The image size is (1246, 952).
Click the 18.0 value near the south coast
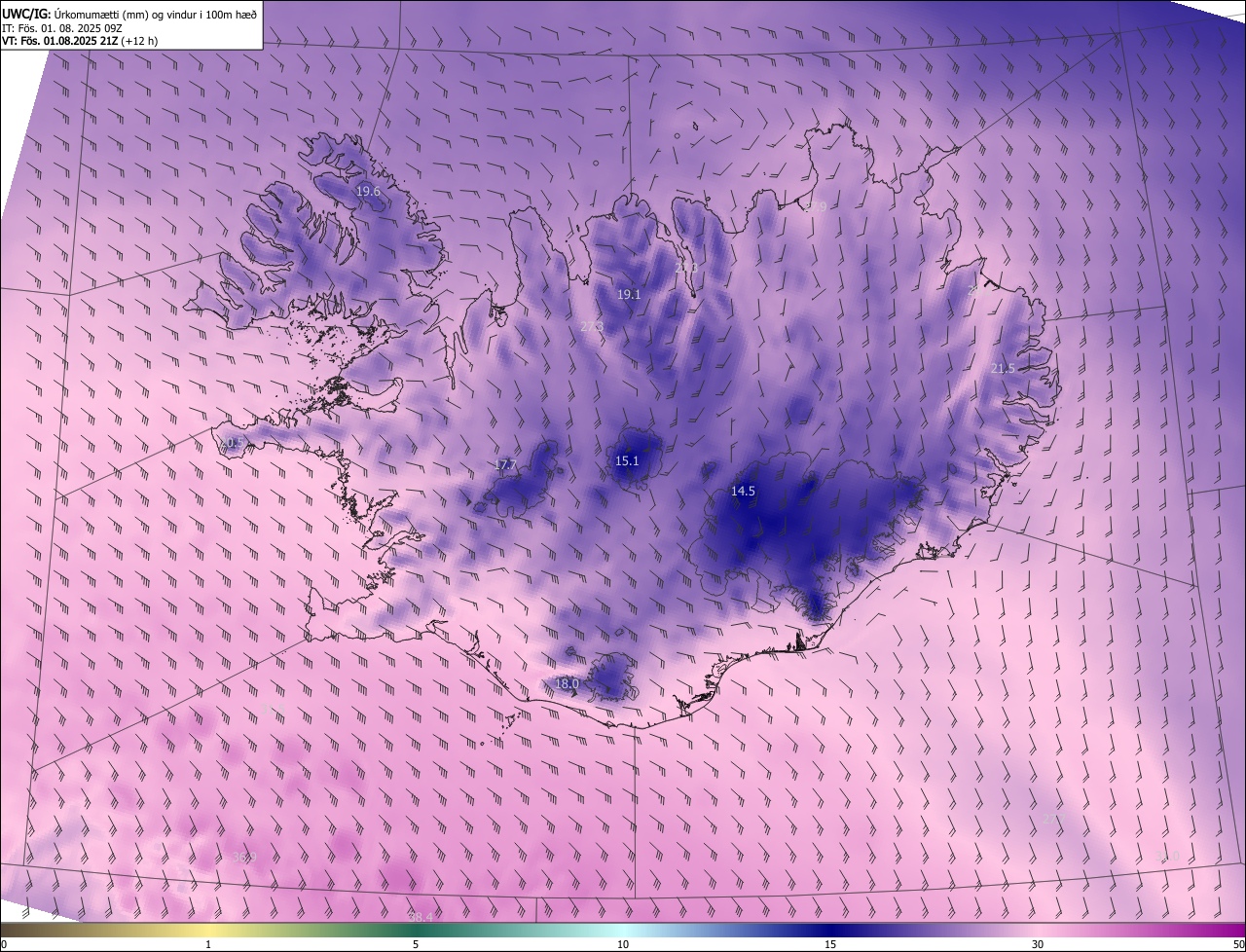click(567, 684)
